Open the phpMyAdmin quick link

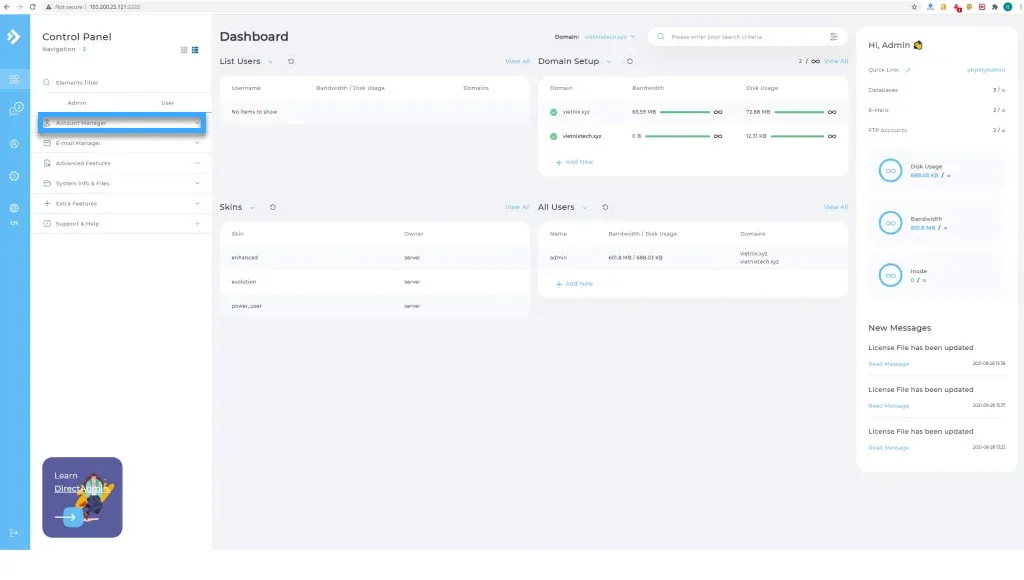tap(984, 70)
